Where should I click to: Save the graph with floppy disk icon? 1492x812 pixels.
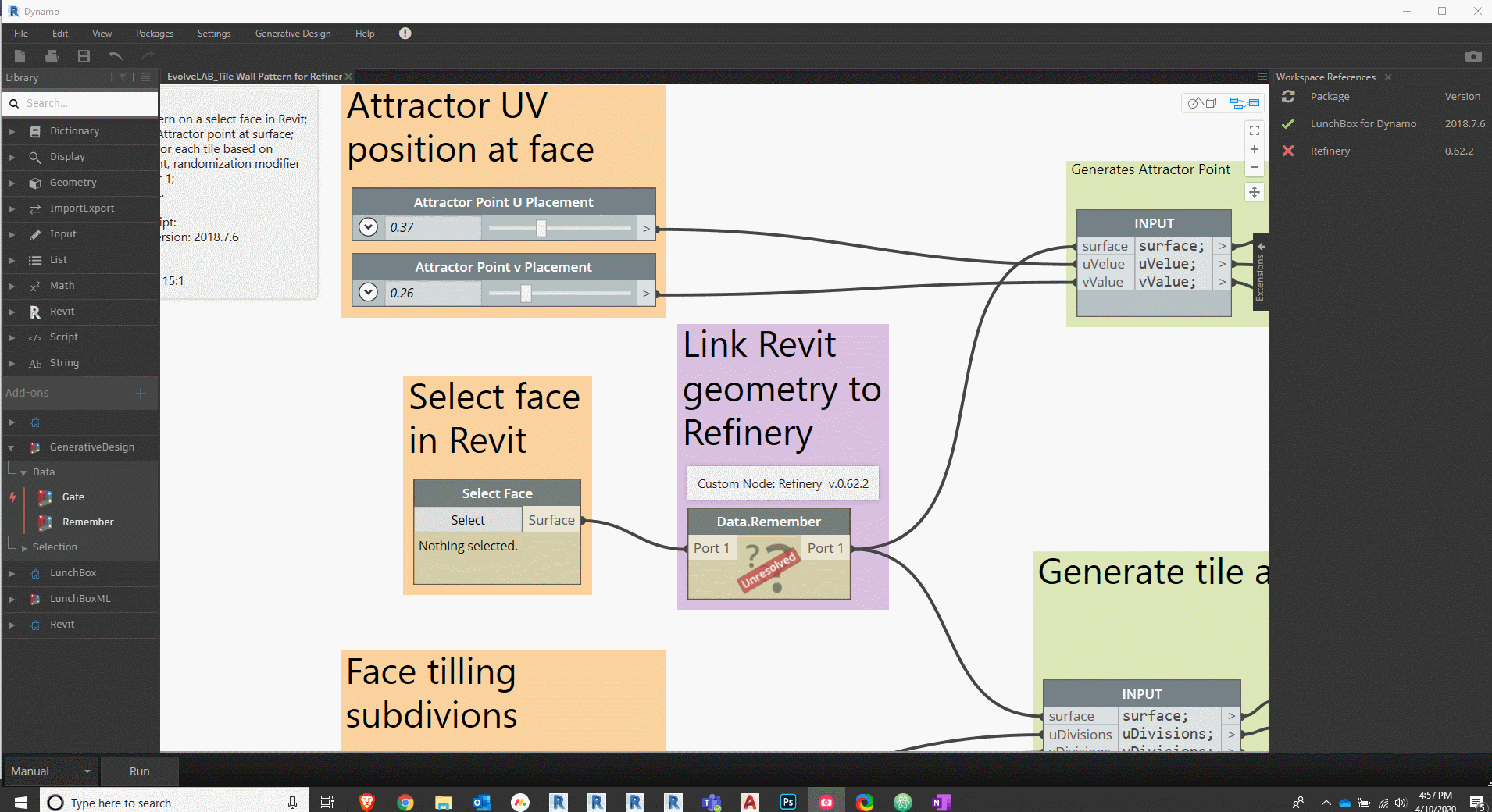point(84,55)
